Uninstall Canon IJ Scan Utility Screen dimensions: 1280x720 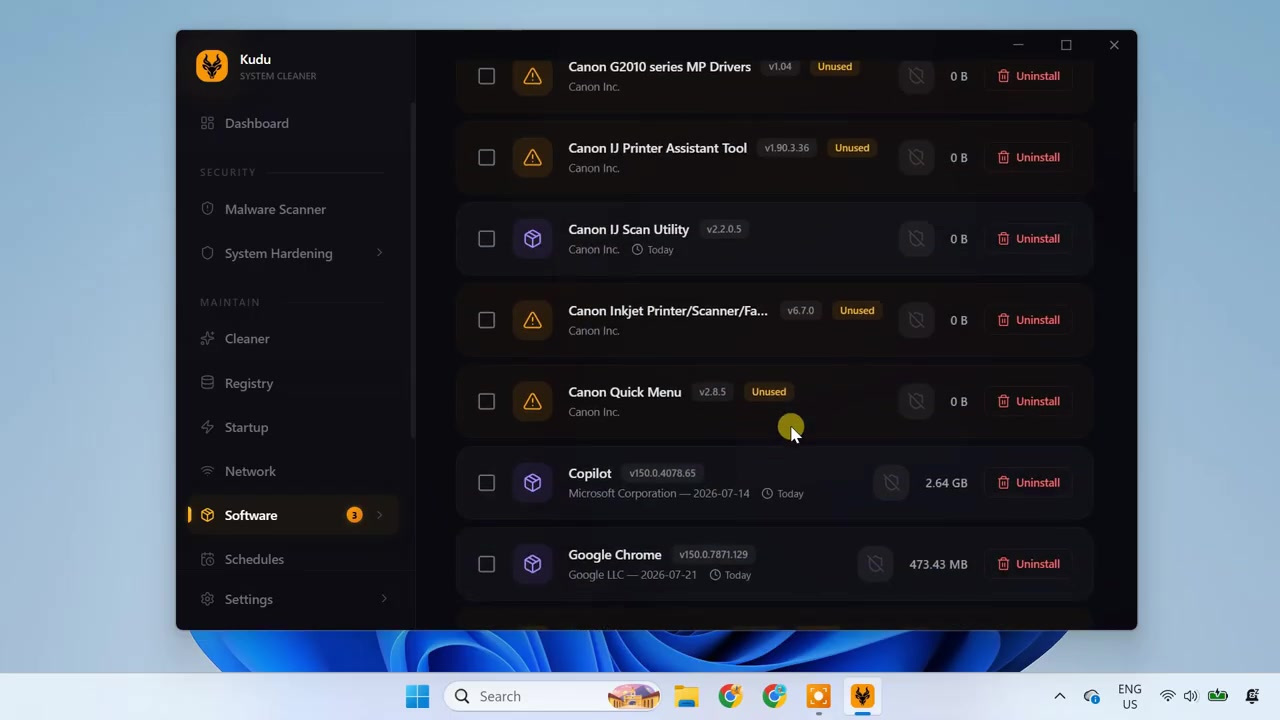(1029, 239)
